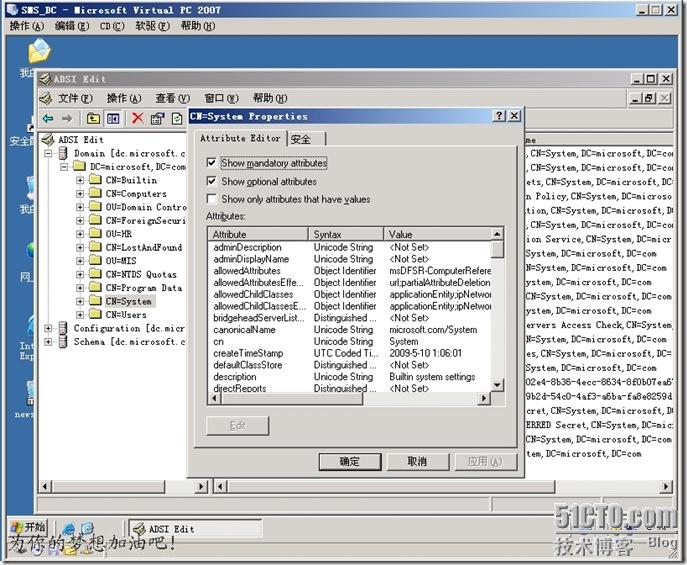Click the Internet Explorer quick launch icon
The image size is (687, 565).
click(x=69, y=529)
